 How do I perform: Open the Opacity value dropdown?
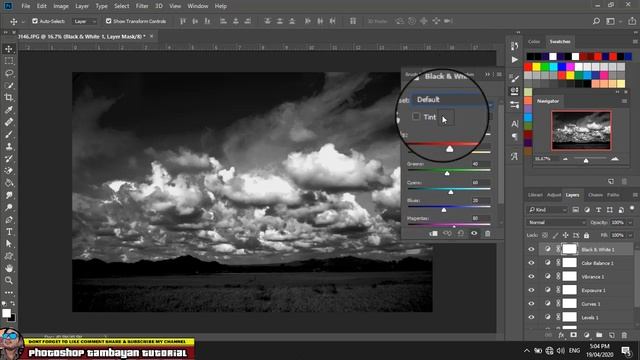(631, 222)
